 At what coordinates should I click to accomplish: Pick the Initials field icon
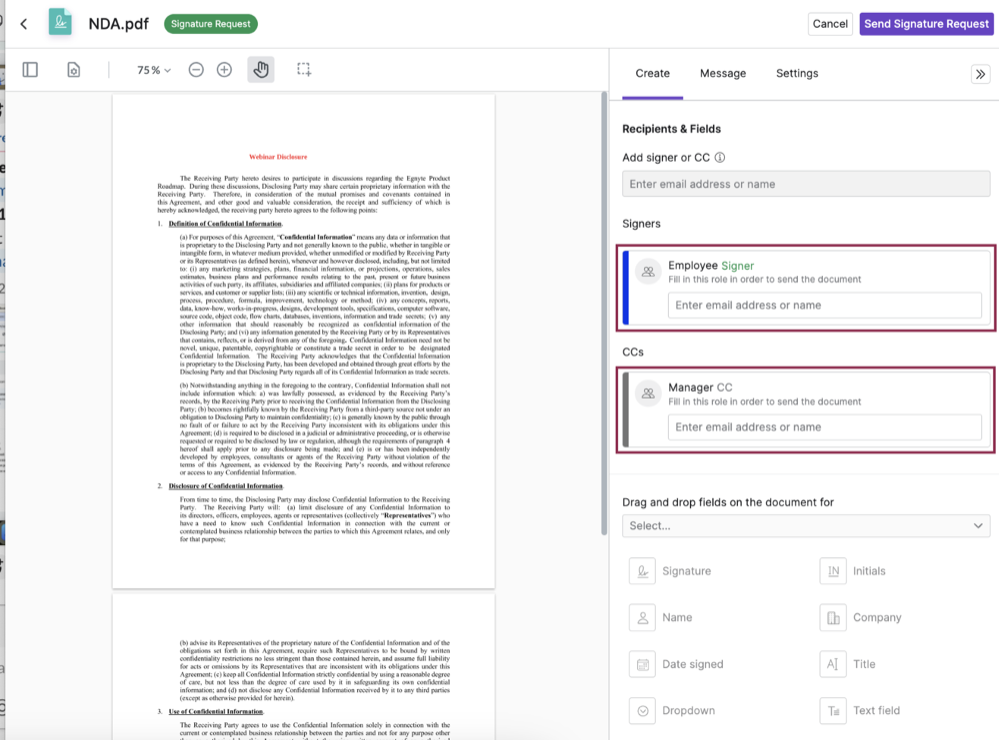coord(833,571)
